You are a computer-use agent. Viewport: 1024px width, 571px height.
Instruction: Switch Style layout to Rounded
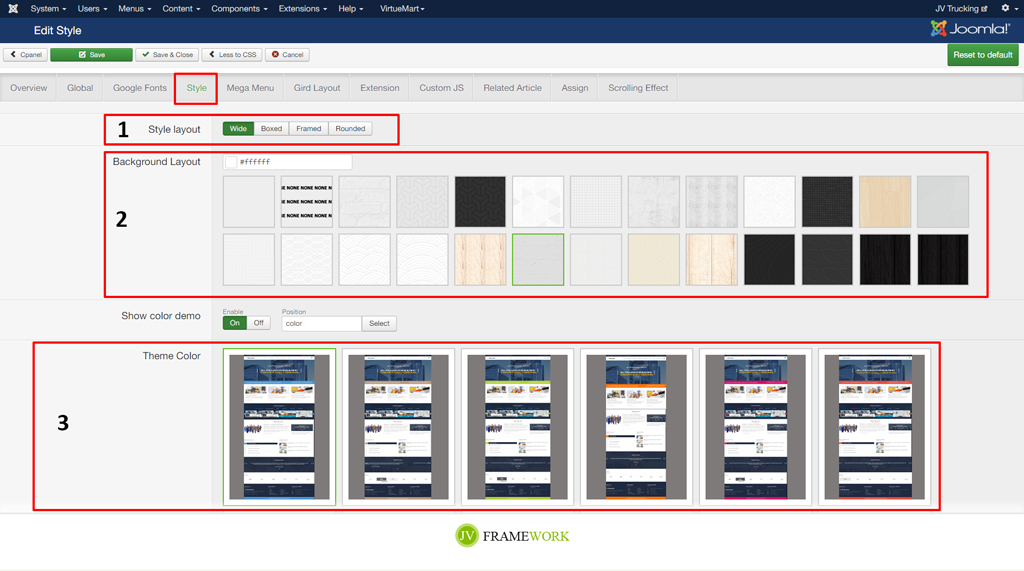(350, 129)
